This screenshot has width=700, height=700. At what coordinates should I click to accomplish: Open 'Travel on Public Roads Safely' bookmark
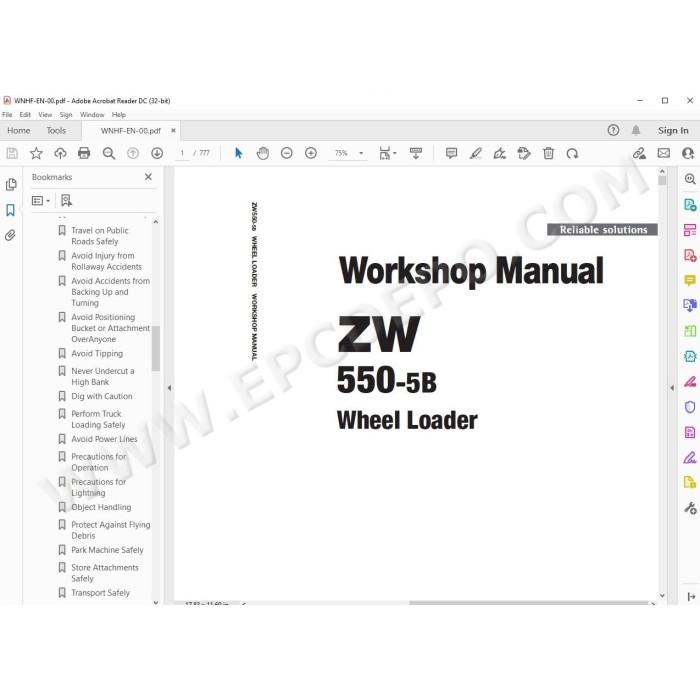(100, 236)
